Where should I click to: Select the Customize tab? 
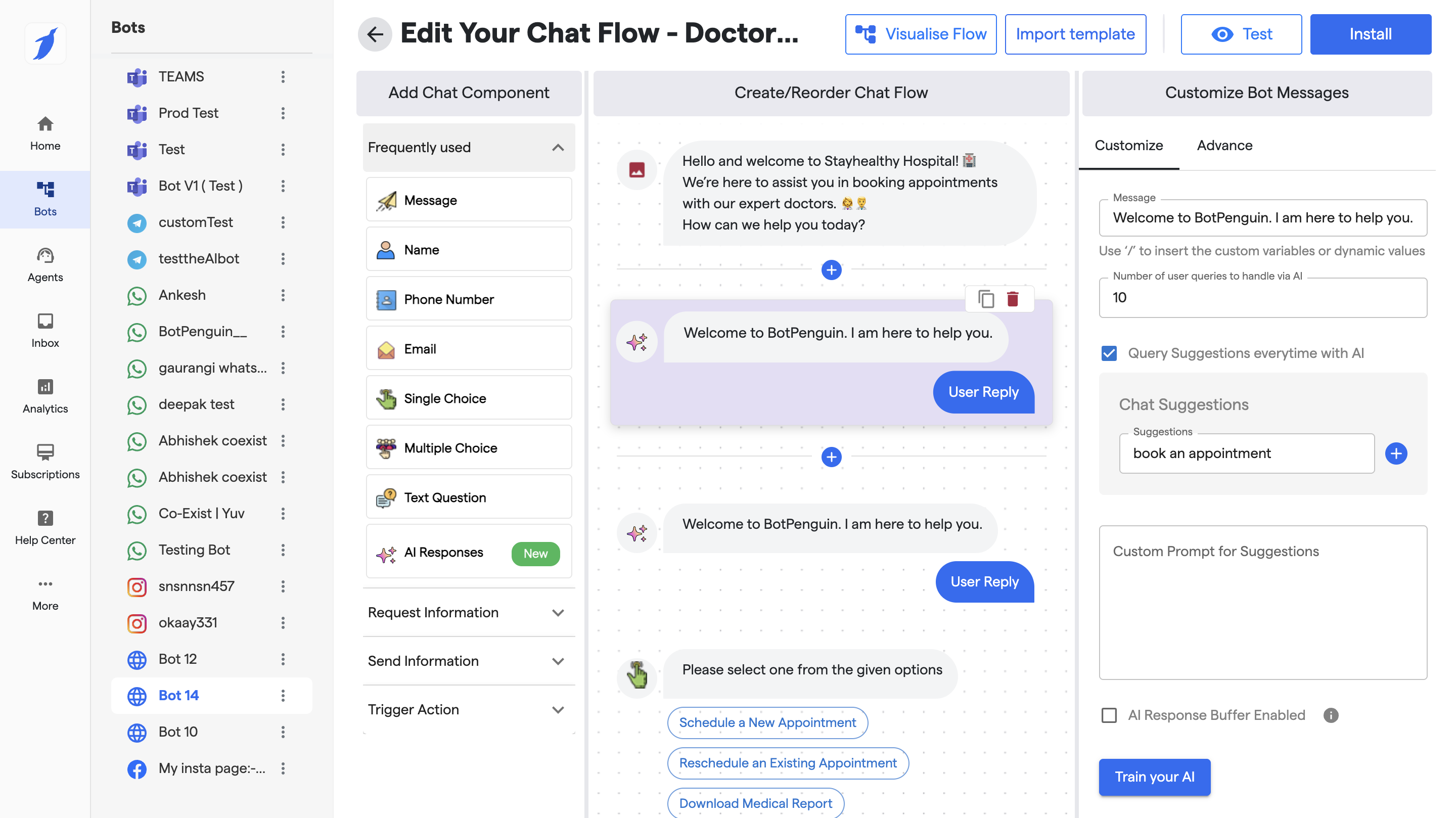[1128, 145]
